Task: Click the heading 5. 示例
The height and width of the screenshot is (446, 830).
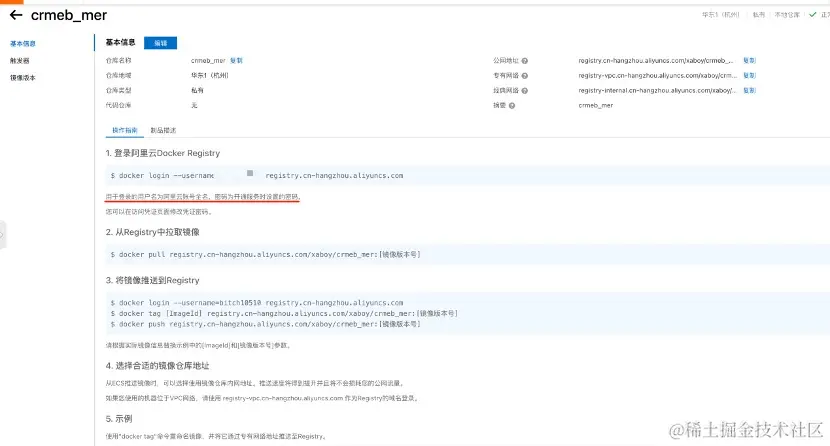Action: coord(119,418)
